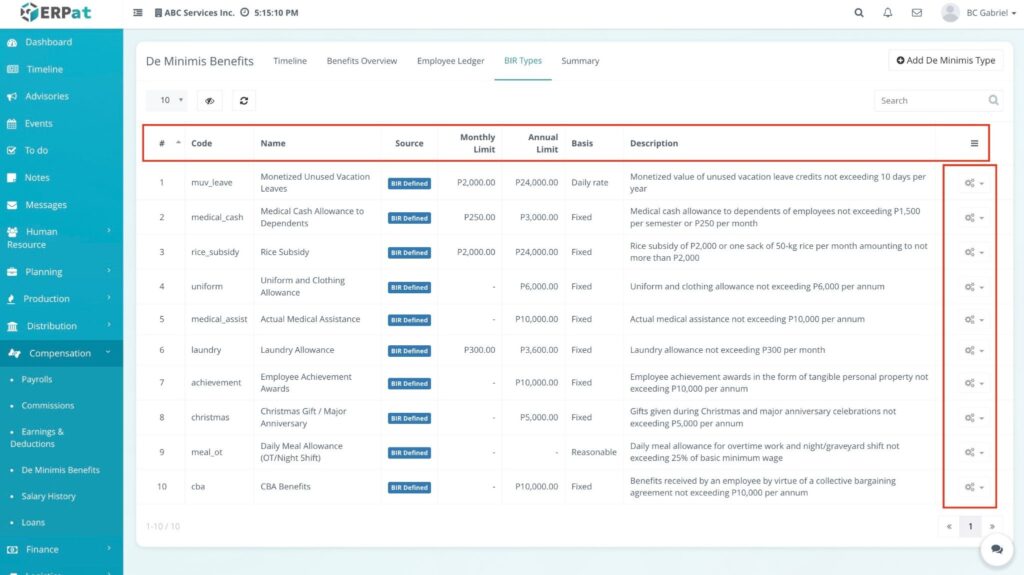Click the refresh table icon button

click(244, 100)
